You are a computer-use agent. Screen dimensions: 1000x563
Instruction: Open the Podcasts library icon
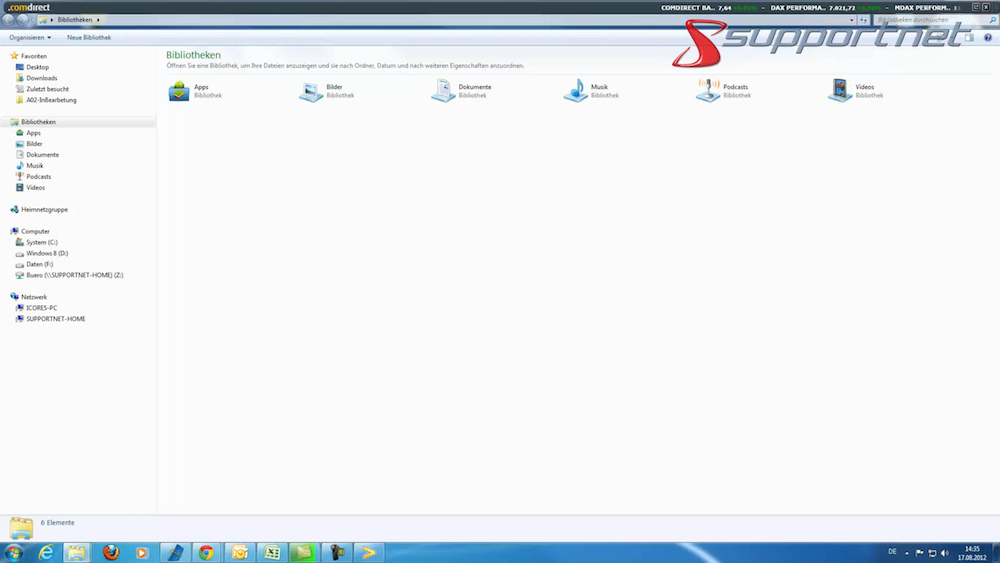(x=708, y=91)
